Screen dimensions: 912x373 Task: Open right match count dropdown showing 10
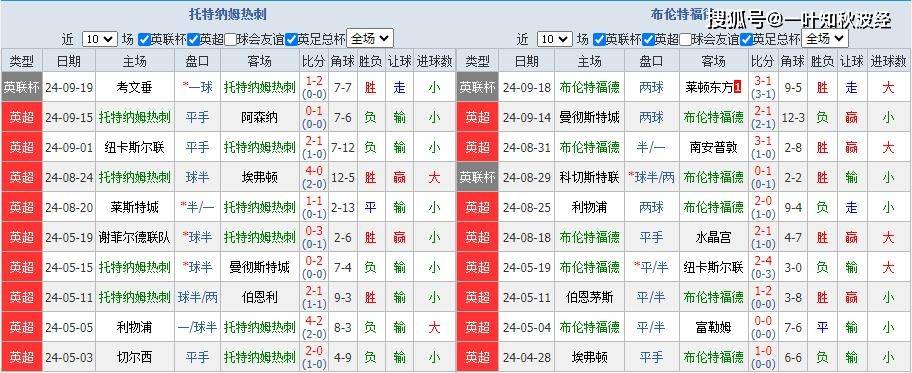click(554, 40)
